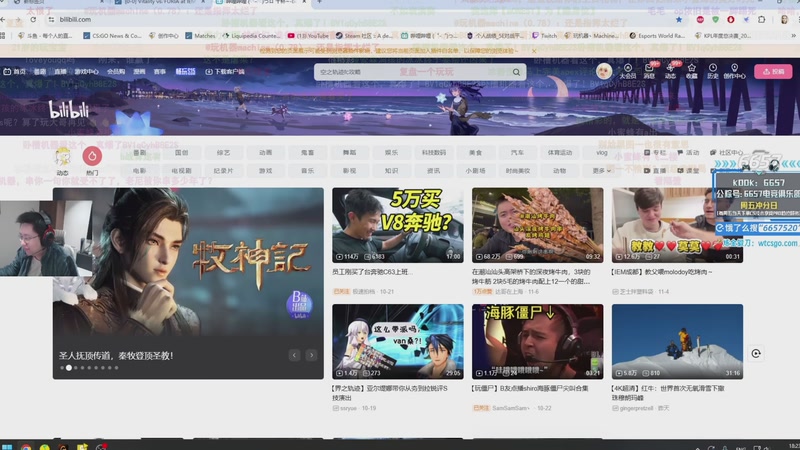Bookmark page with the star icon
800x450 pixels.
click(x=679, y=19)
